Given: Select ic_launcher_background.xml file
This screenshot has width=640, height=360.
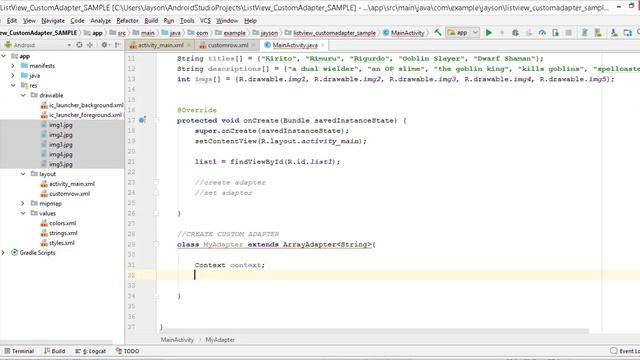Looking at the screenshot, I should pos(86,105).
